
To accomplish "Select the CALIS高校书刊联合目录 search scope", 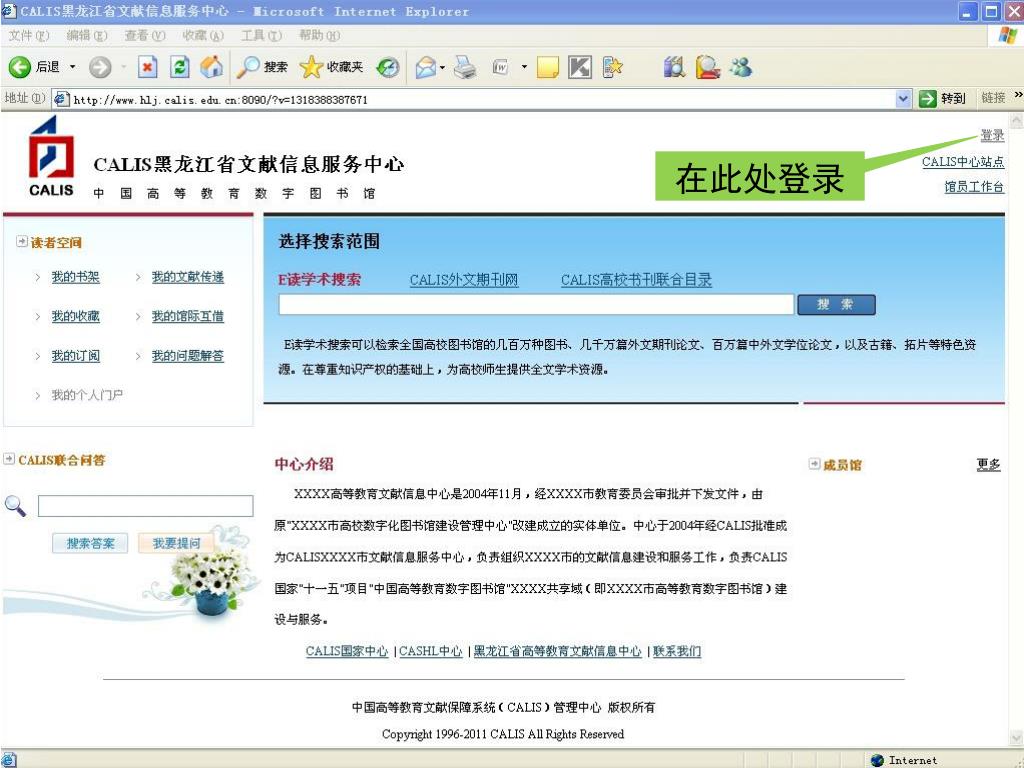I will click(x=636, y=280).
